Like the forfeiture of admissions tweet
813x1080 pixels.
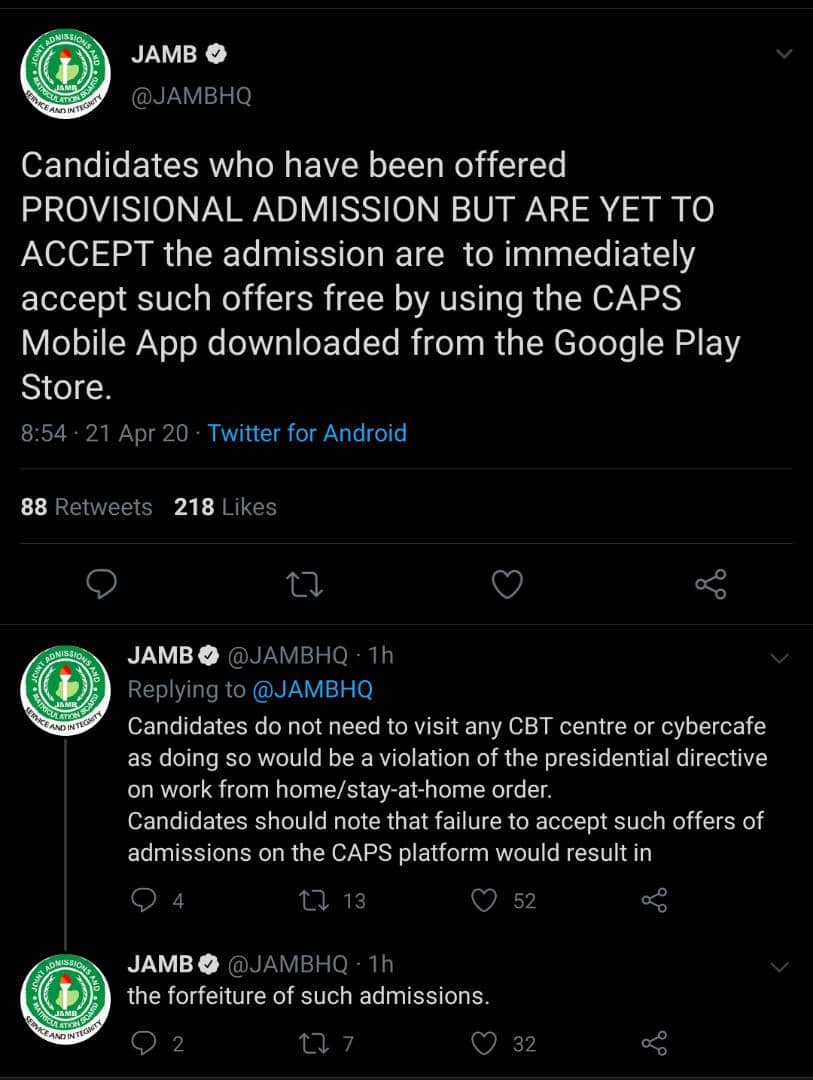(485, 1044)
